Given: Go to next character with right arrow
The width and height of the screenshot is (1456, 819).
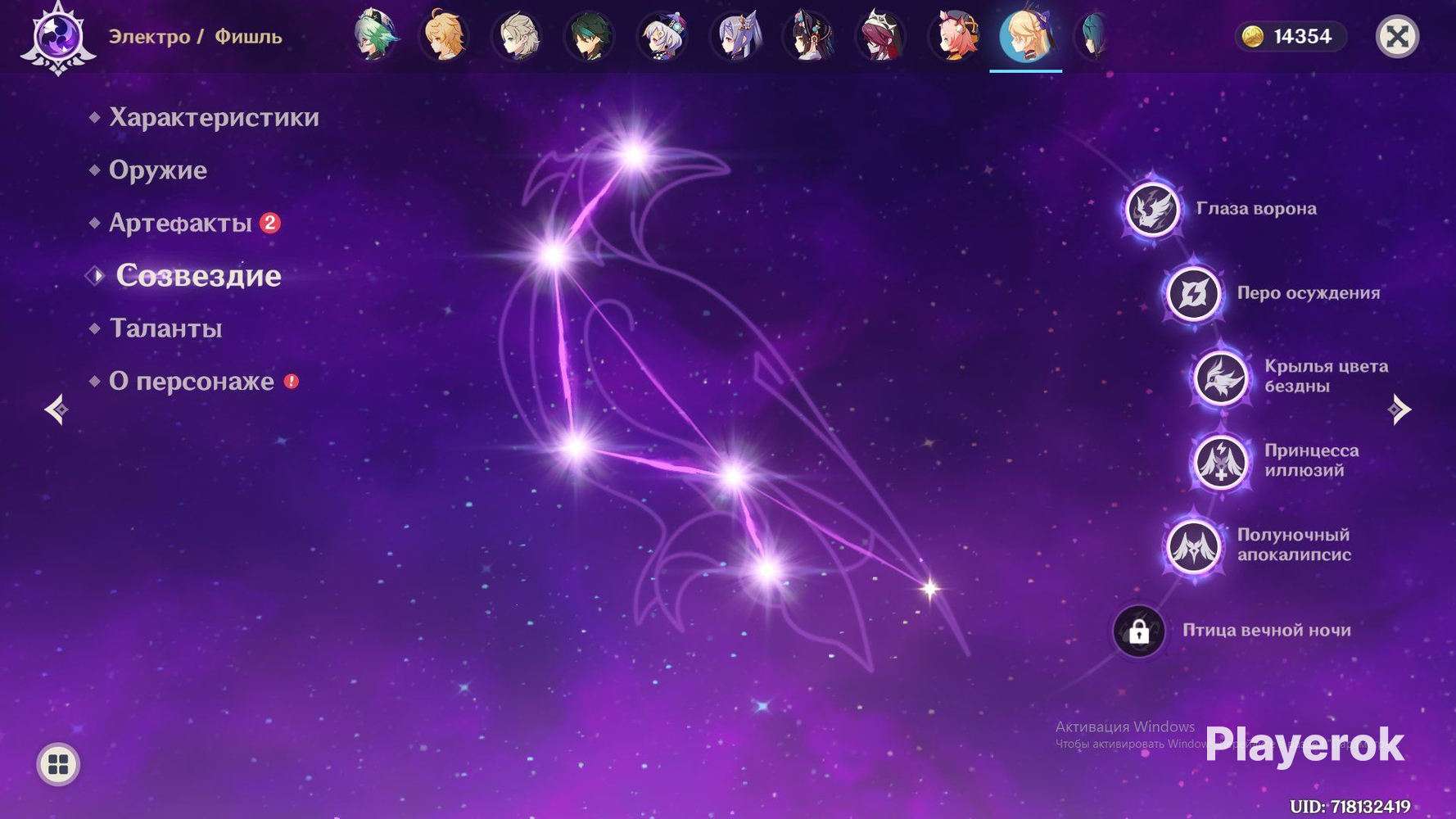Looking at the screenshot, I should tap(1399, 409).
